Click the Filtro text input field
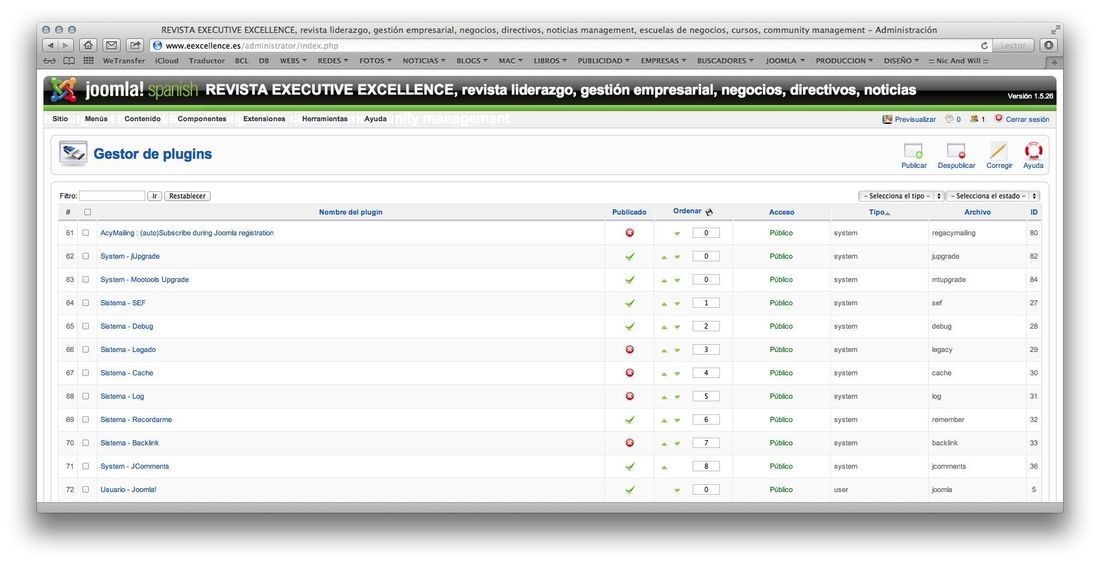Viewport: 1100px width, 564px height. (112, 196)
